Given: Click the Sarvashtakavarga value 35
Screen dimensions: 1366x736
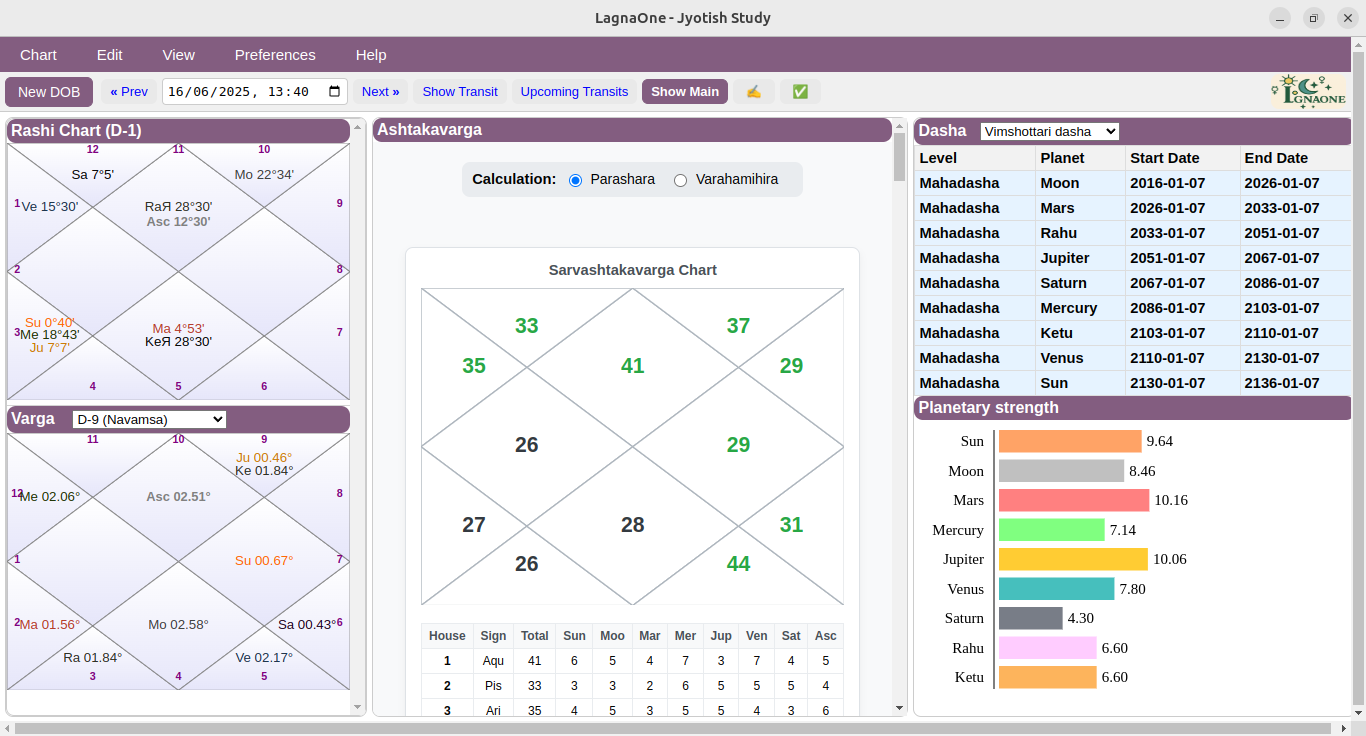Looking at the screenshot, I should point(474,366).
